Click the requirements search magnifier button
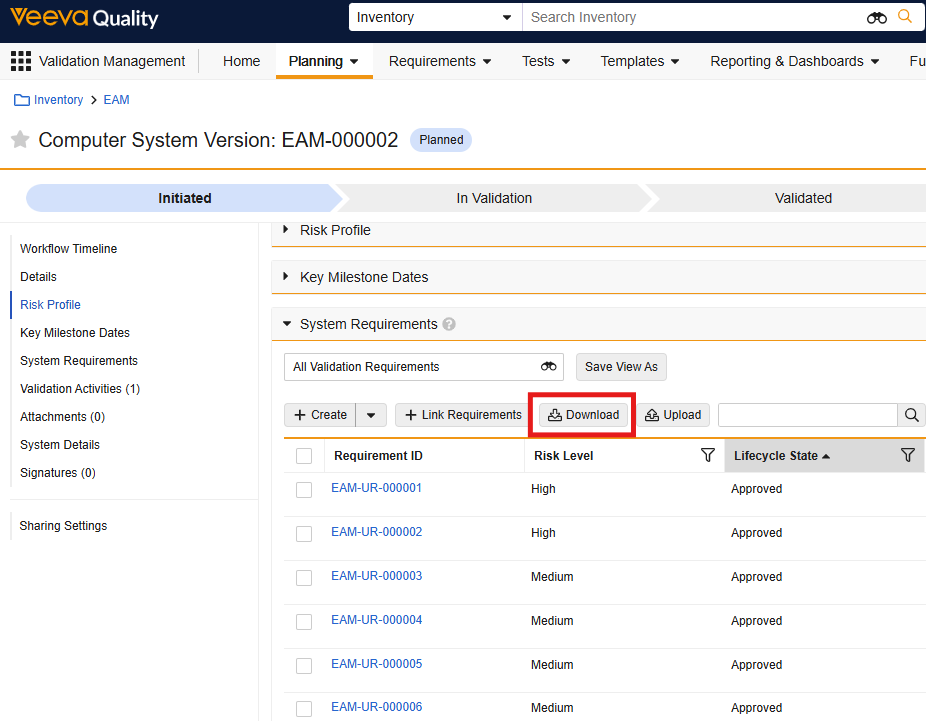The width and height of the screenshot is (926, 721). click(911, 415)
